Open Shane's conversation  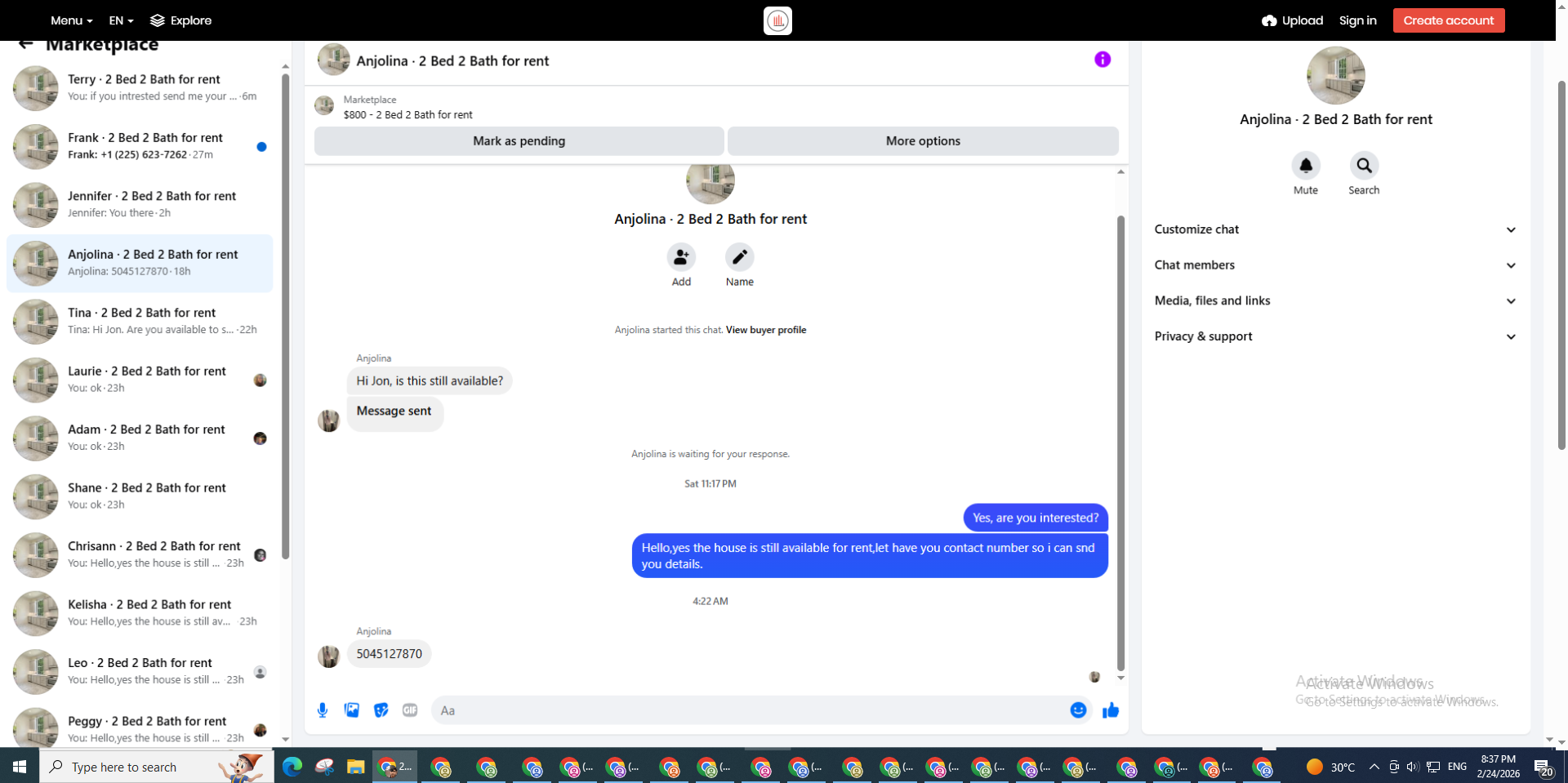[x=140, y=496]
